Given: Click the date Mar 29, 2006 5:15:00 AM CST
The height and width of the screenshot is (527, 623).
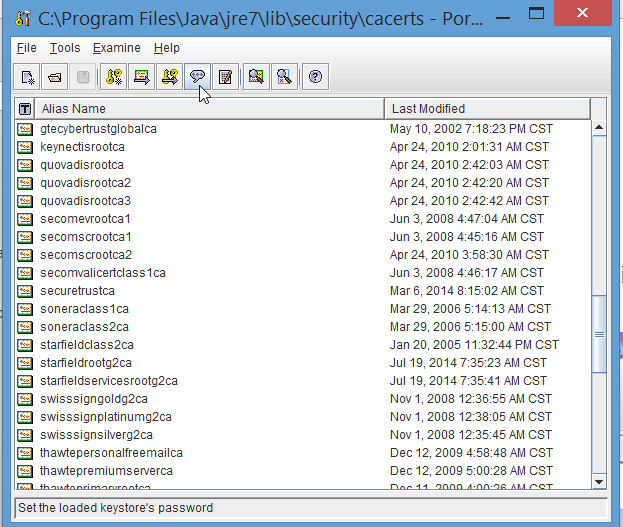Looking at the screenshot, I should tap(470, 327).
